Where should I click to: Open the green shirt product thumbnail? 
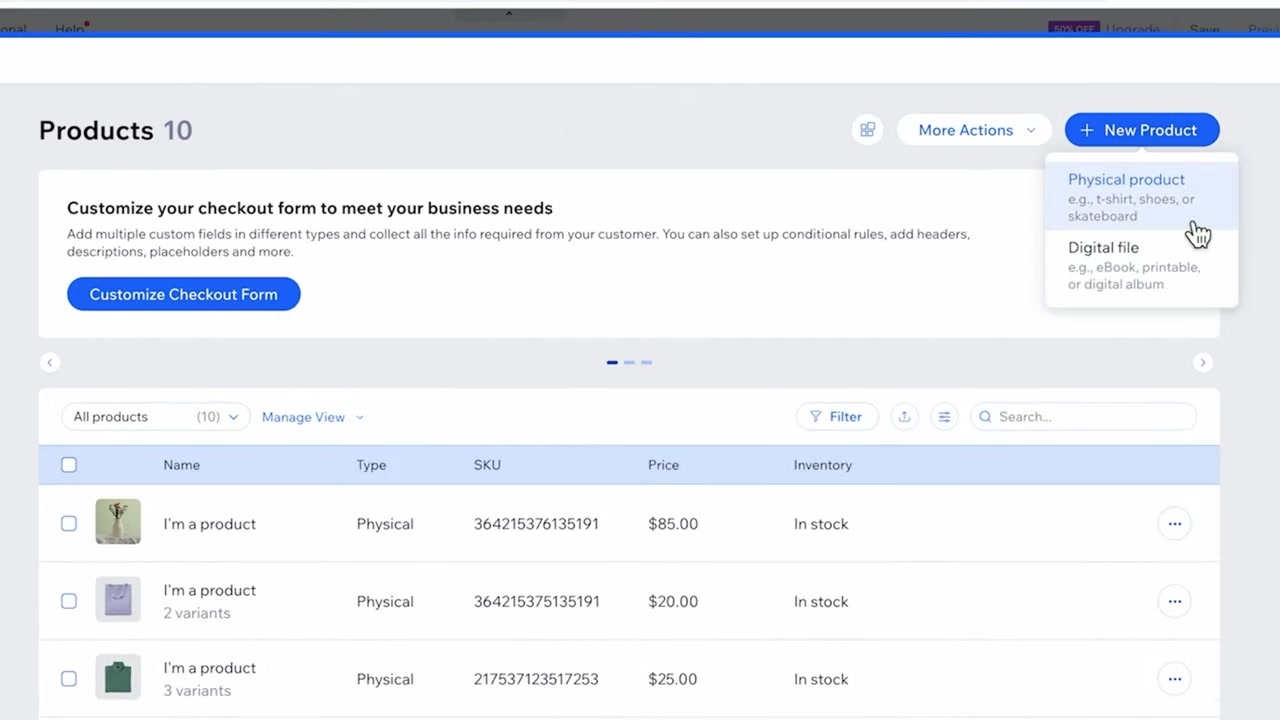118,677
